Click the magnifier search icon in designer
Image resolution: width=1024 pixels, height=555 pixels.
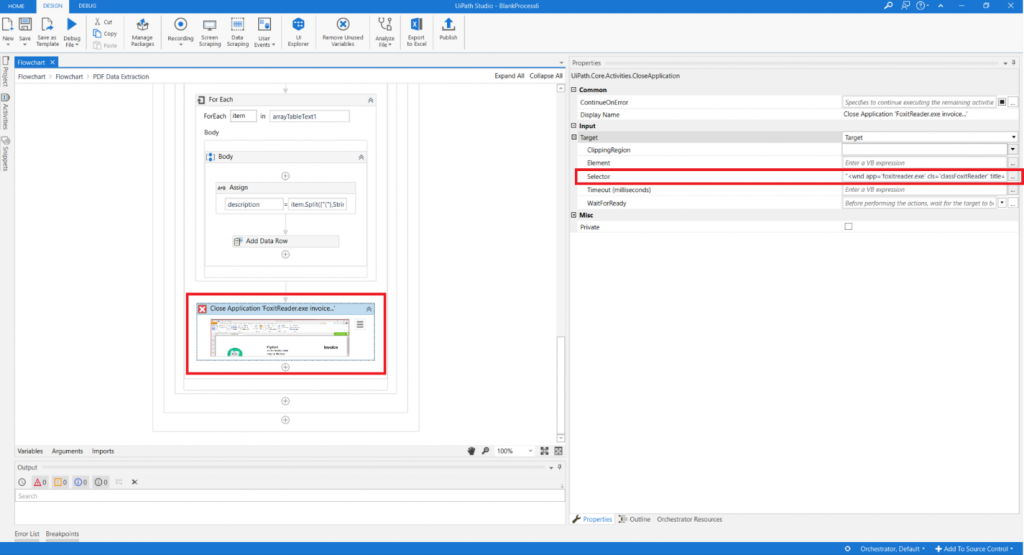click(x=485, y=451)
